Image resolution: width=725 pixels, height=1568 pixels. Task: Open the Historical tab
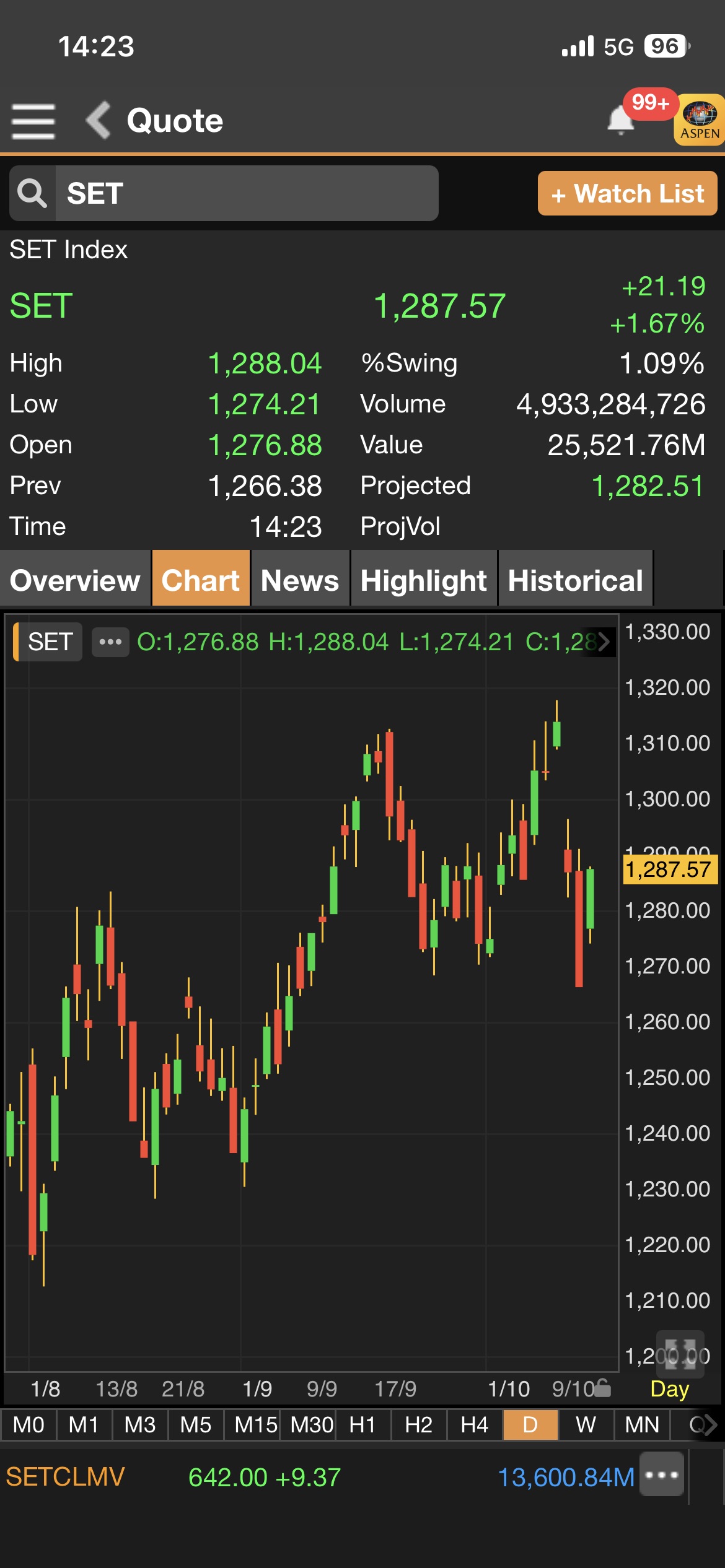point(575,580)
